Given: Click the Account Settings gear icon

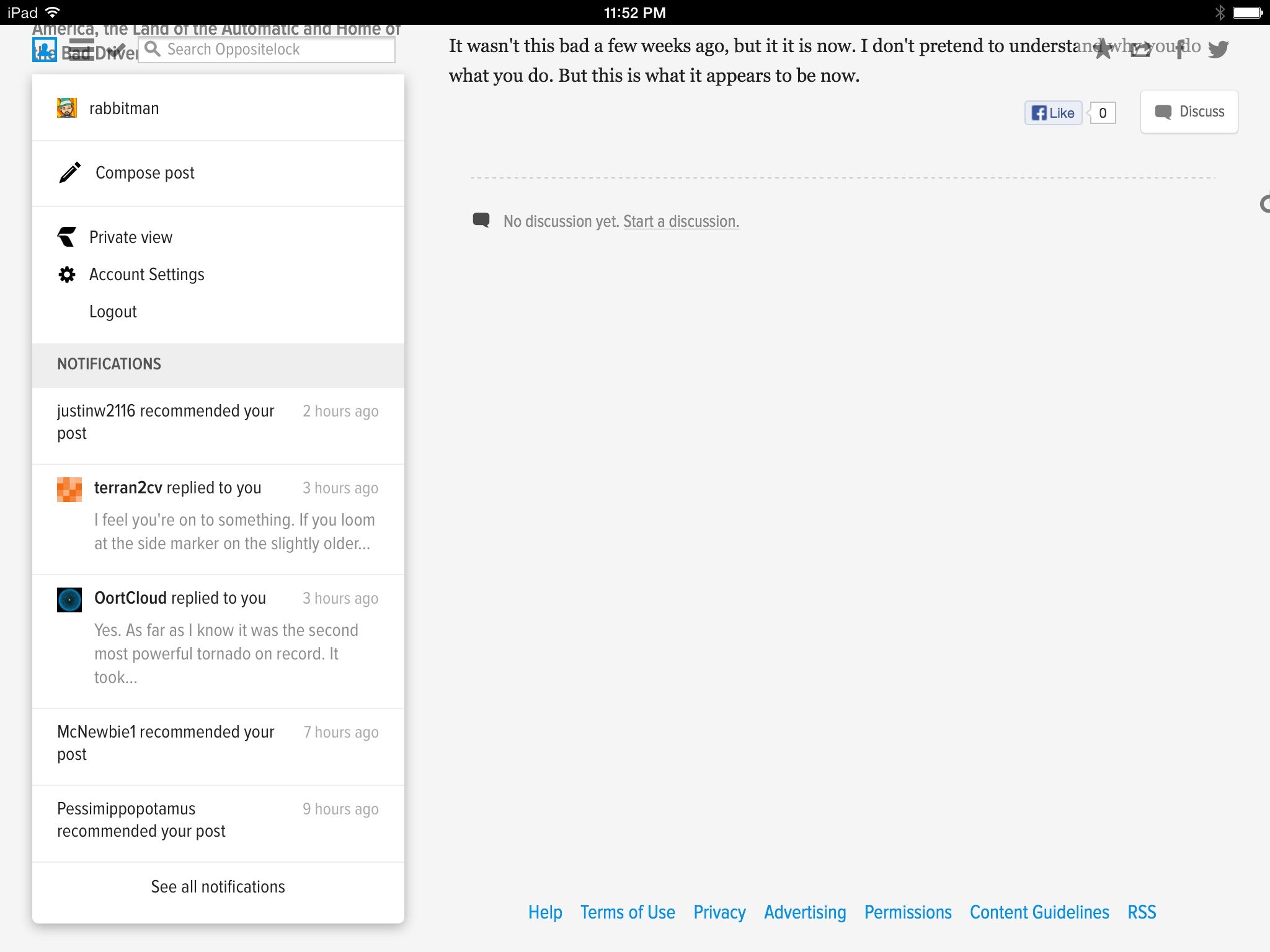Looking at the screenshot, I should (x=67, y=273).
